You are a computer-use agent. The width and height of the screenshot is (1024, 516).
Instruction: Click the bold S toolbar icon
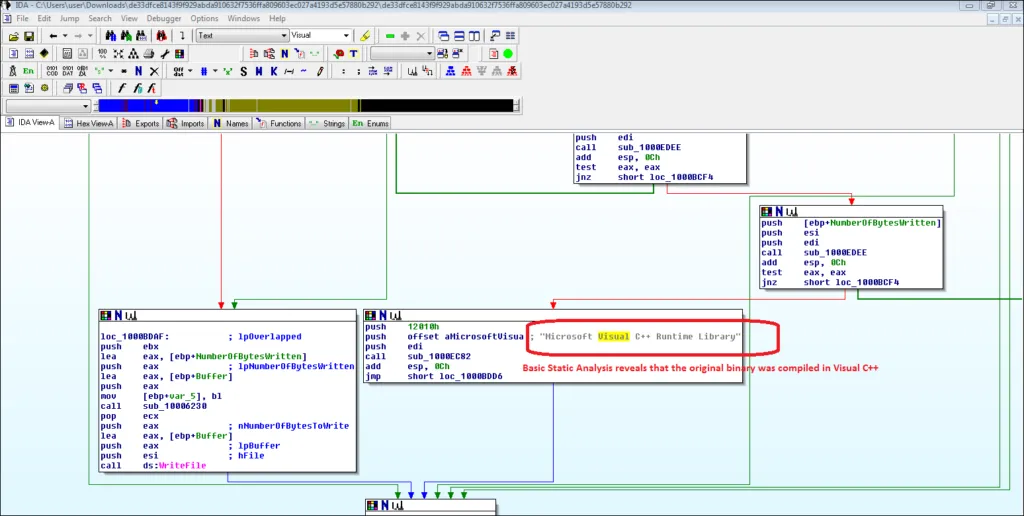tap(244, 71)
